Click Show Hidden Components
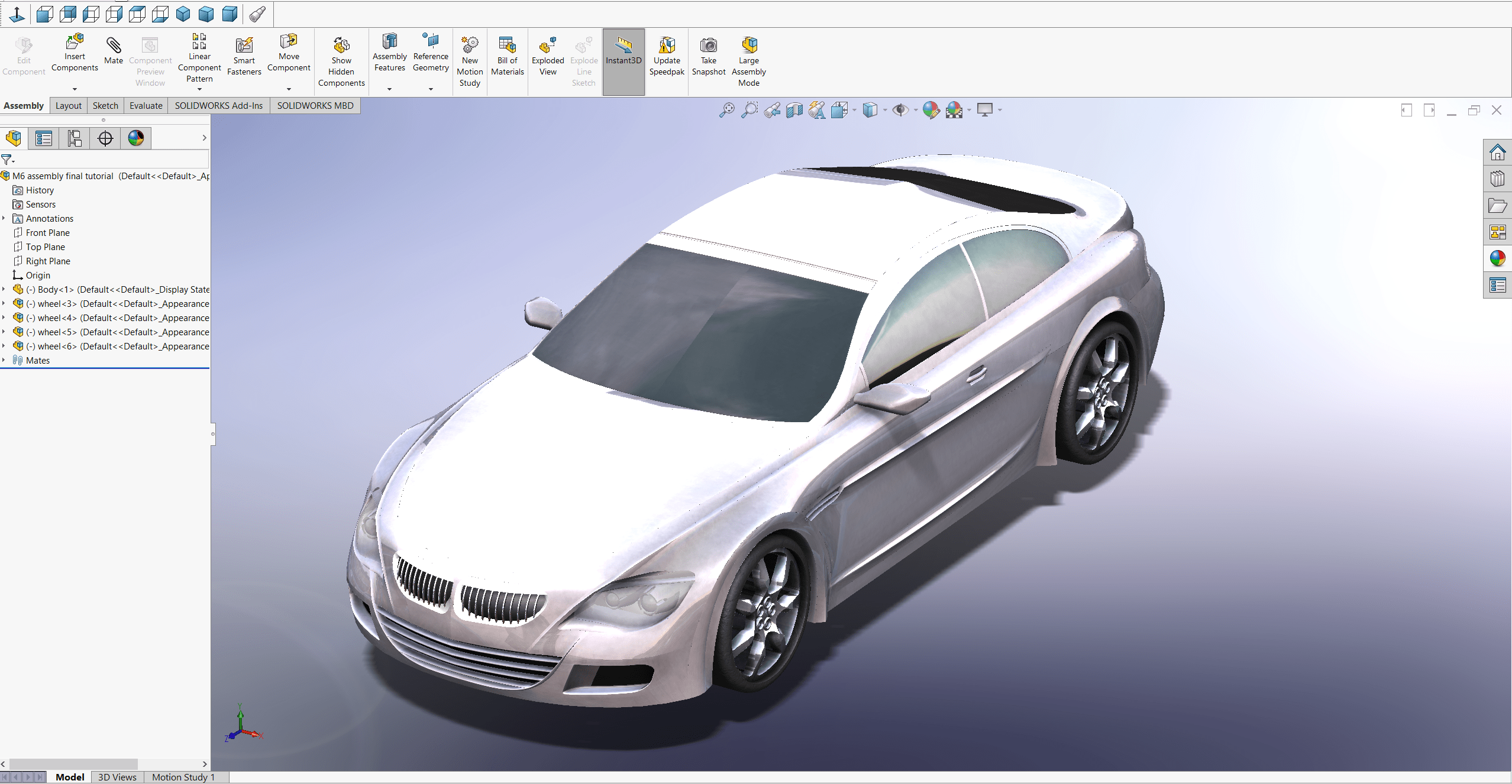 pyautogui.click(x=341, y=62)
